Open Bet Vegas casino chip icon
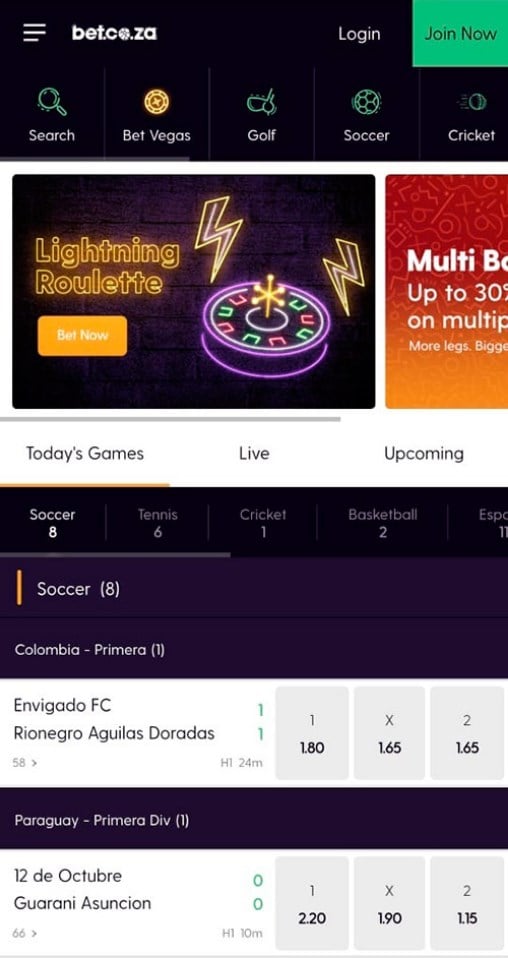The width and height of the screenshot is (508, 958). tap(157, 101)
